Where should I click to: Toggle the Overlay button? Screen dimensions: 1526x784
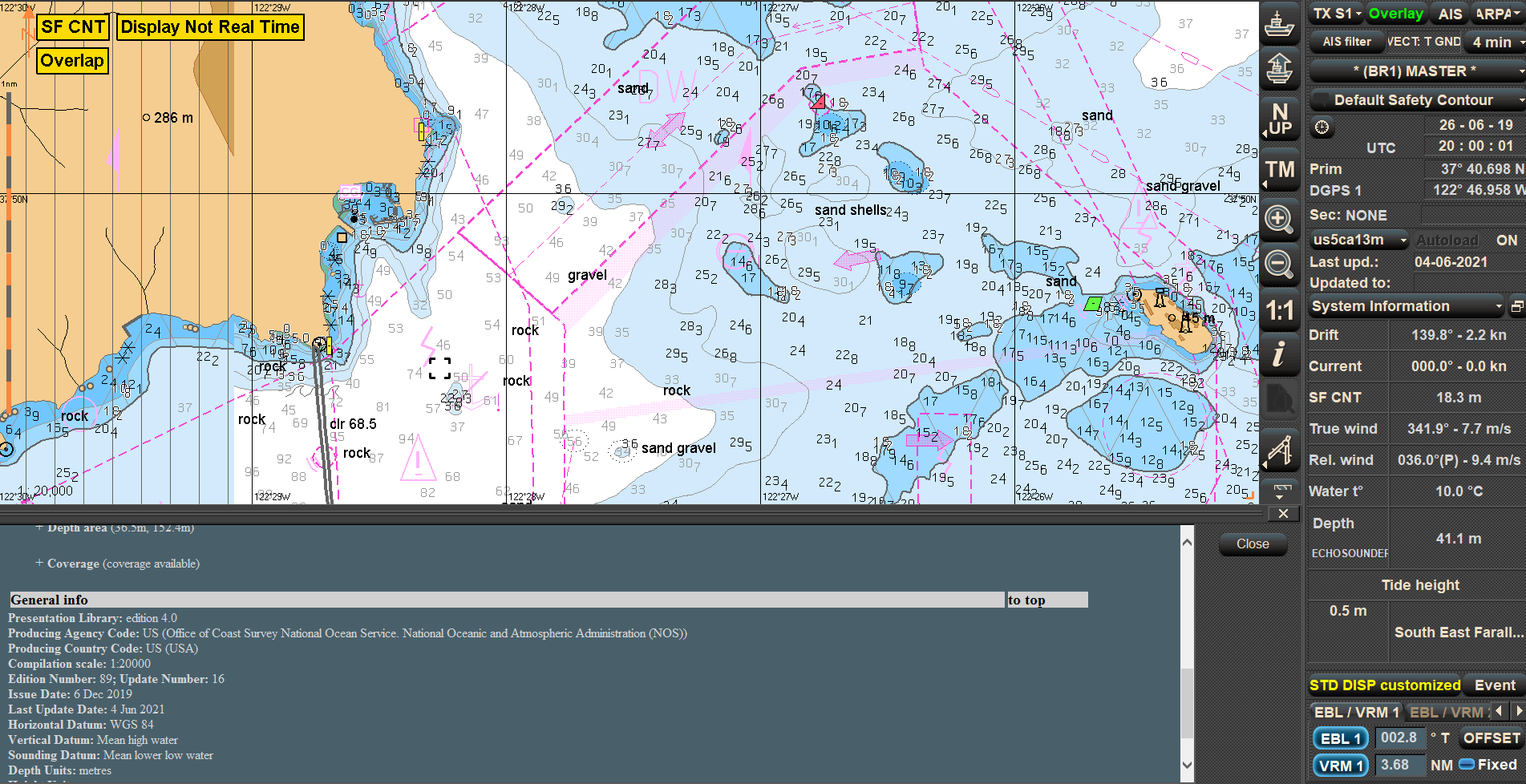coord(1395,14)
